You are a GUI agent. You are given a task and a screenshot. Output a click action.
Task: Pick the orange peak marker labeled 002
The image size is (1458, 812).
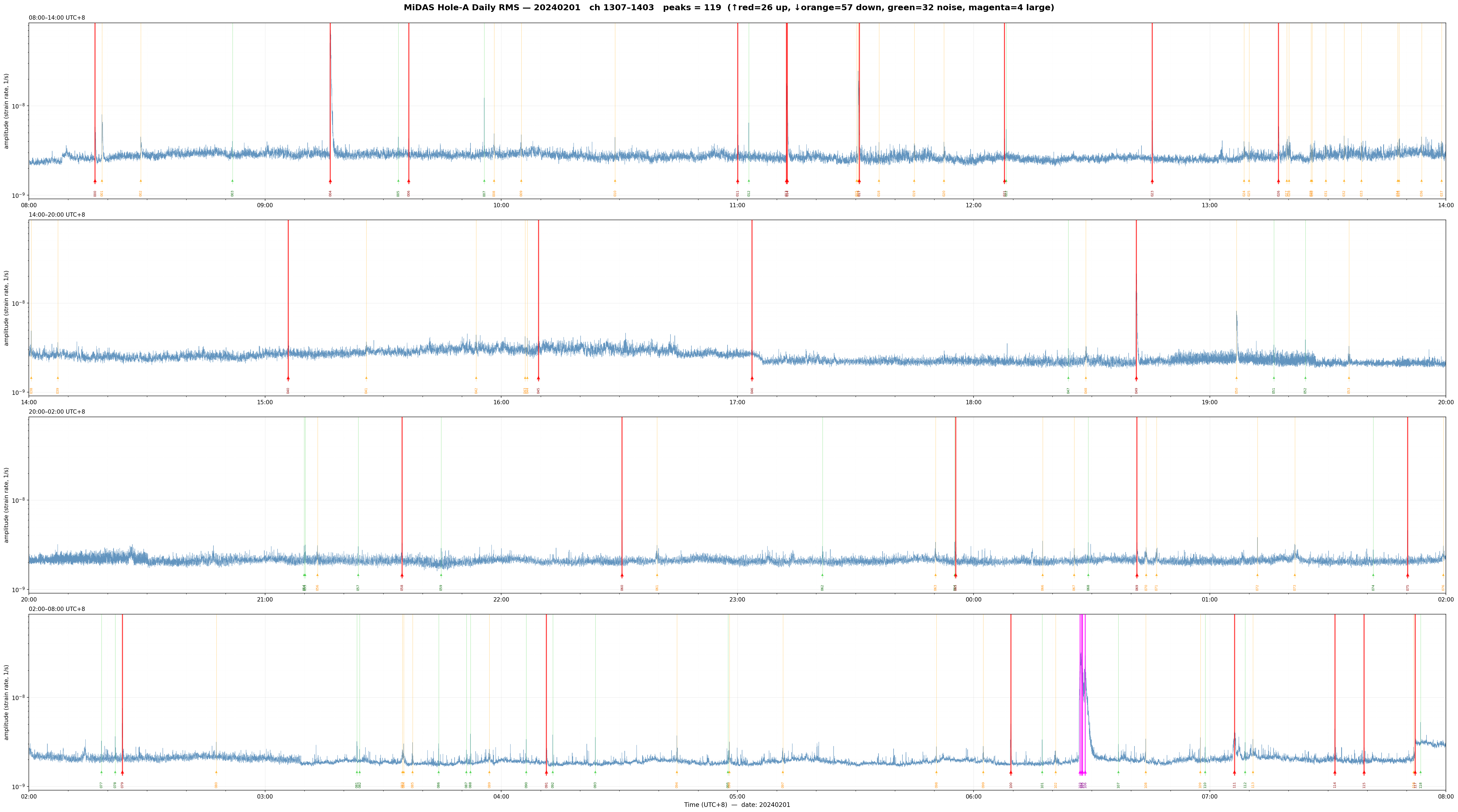141,181
